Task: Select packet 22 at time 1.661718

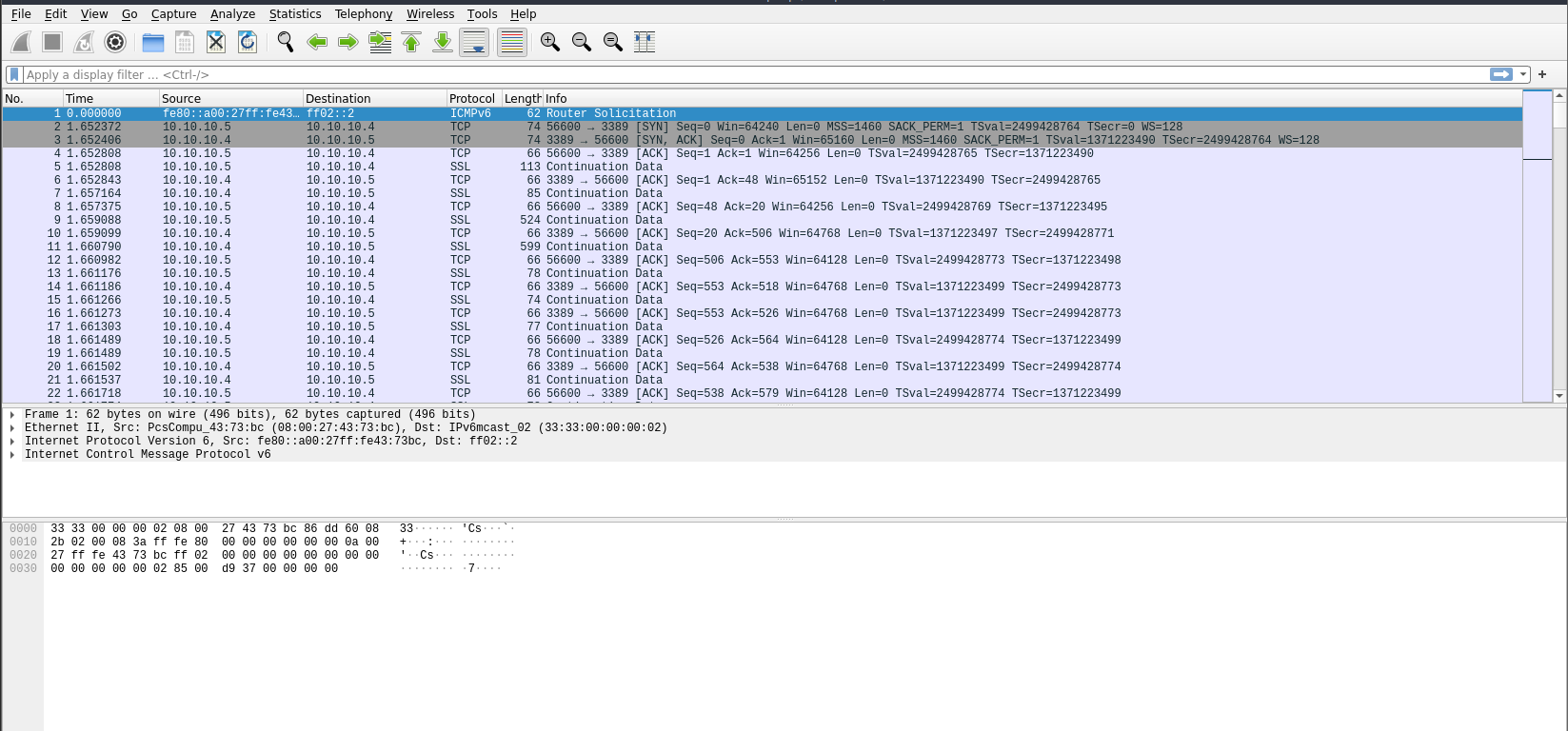Action: pos(762,393)
